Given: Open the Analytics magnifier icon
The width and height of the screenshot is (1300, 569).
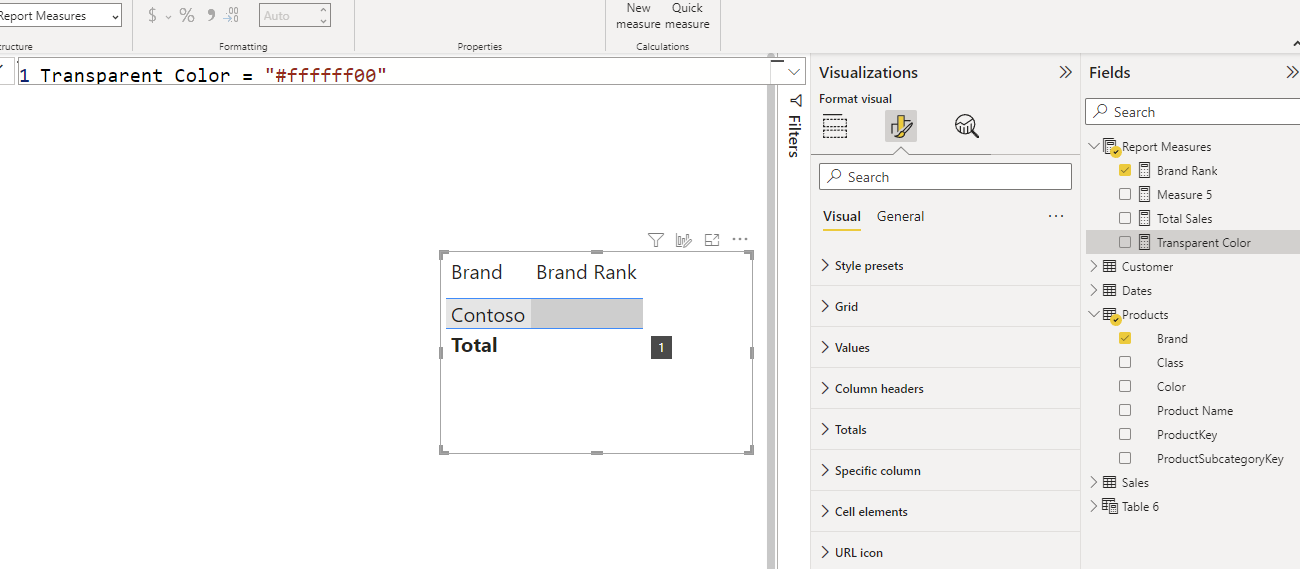Looking at the screenshot, I should (x=966, y=126).
